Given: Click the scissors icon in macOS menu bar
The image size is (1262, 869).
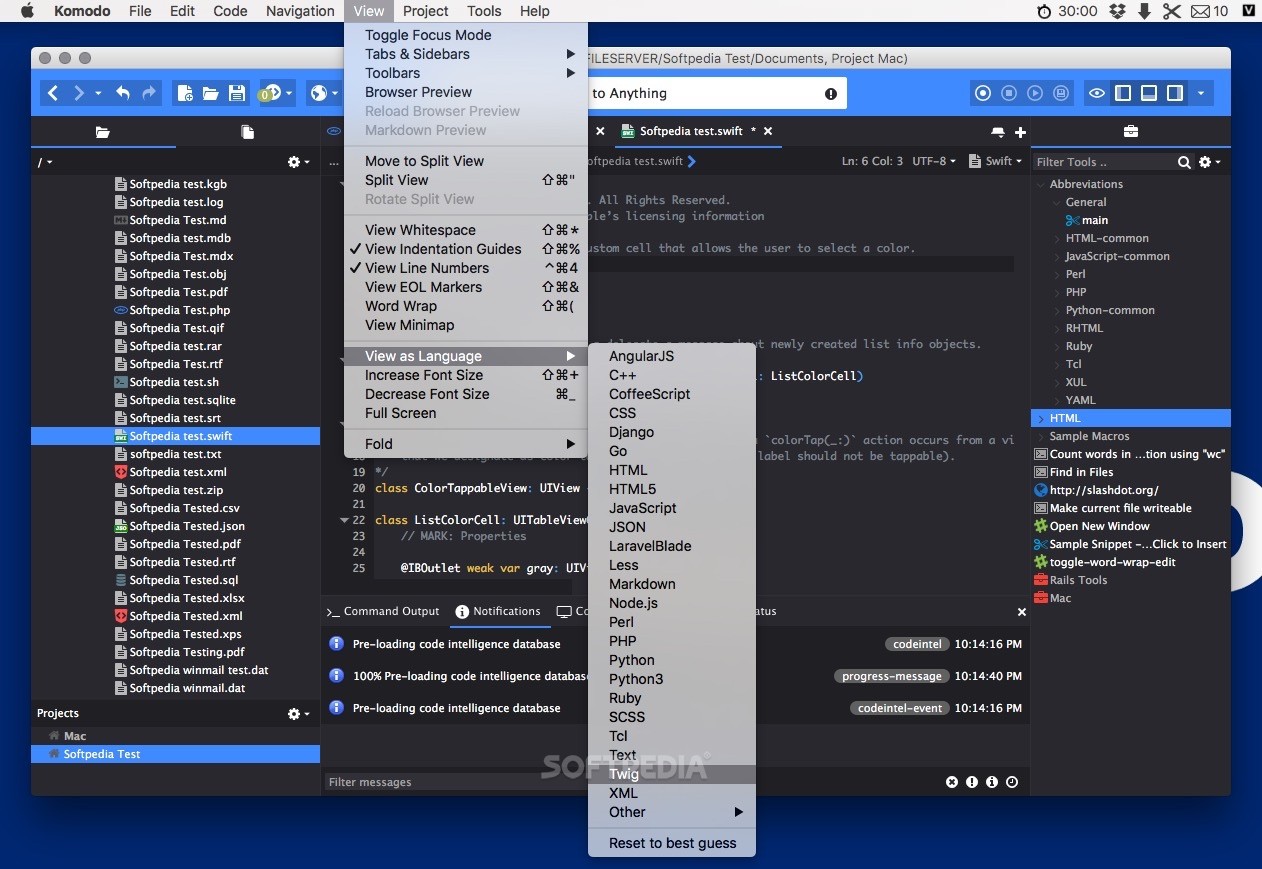Looking at the screenshot, I should (1172, 11).
